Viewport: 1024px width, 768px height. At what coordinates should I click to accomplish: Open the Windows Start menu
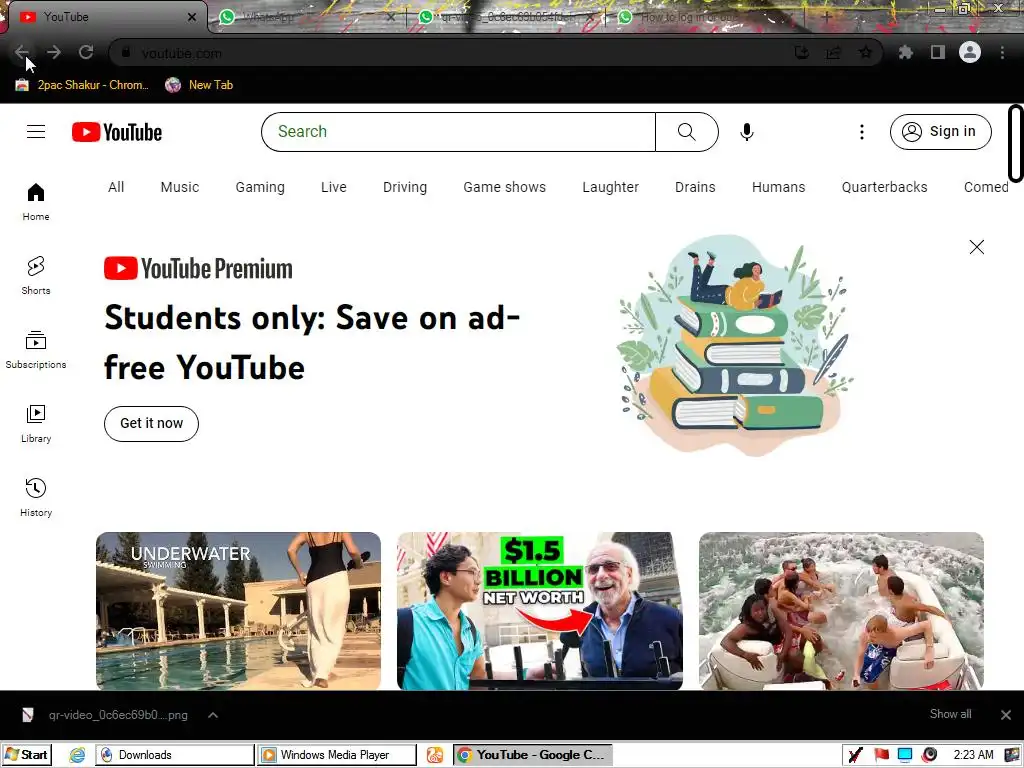(x=27, y=755)
